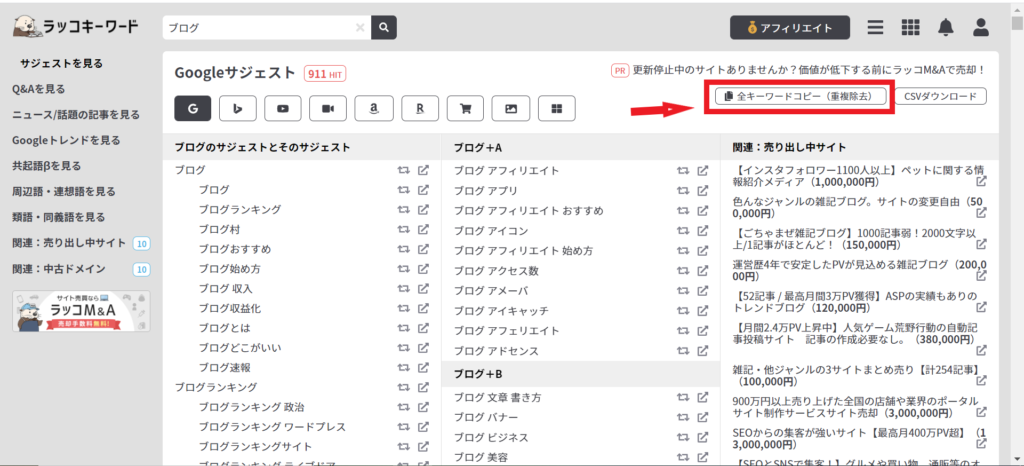Select 類語・同義語を見る in sidebar
The width and height of the screenshot is (1024, 466).
click(x=59, y=217)
